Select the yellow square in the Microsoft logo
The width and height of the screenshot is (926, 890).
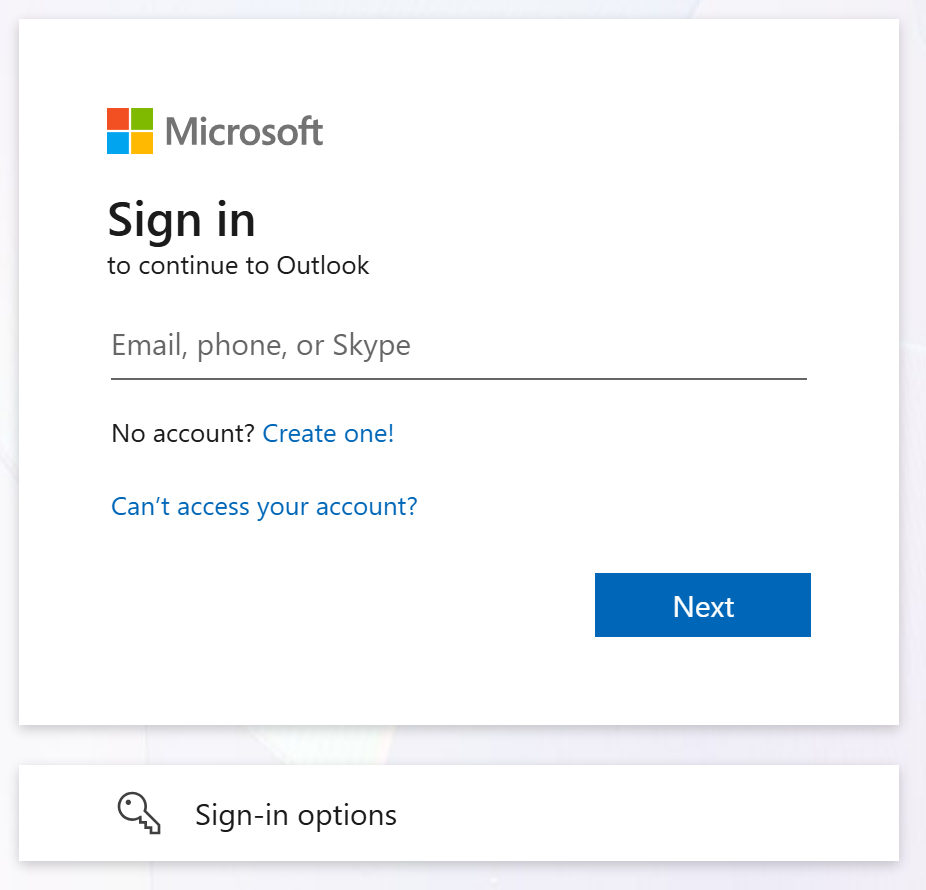tap(140, 142)
